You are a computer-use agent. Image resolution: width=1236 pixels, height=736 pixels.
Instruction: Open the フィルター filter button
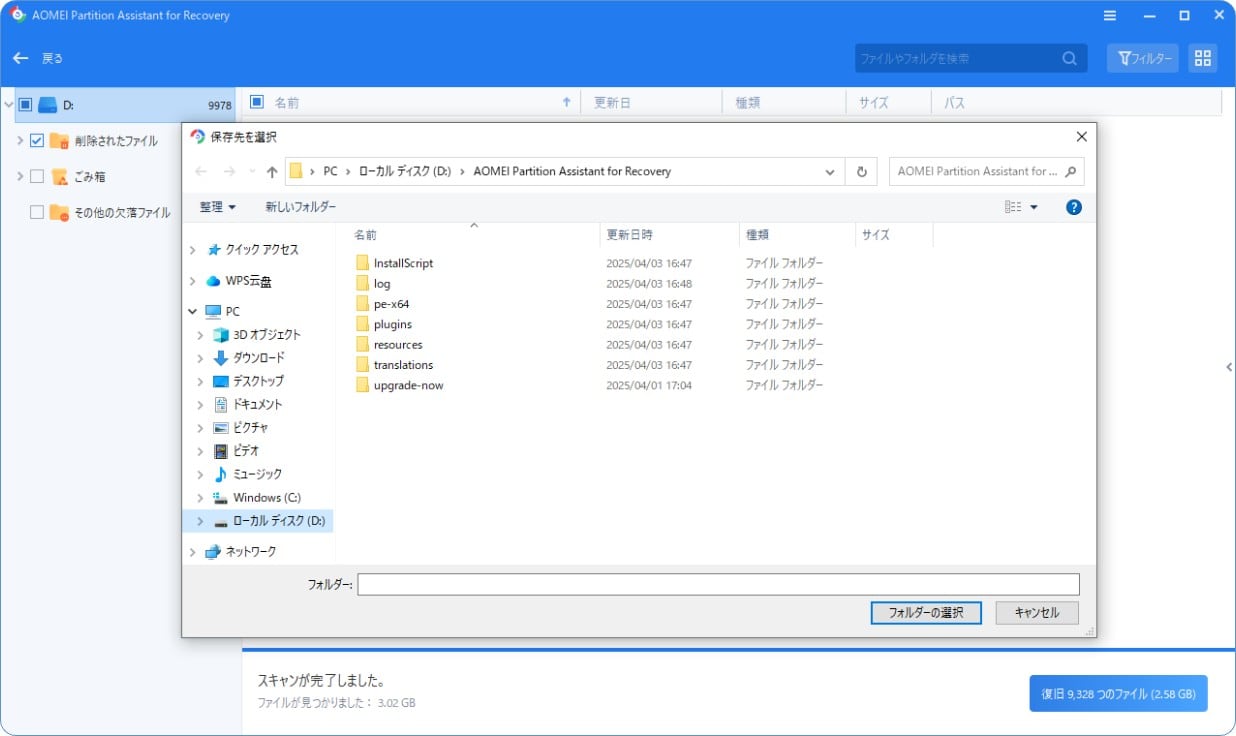coord(1143,58)
